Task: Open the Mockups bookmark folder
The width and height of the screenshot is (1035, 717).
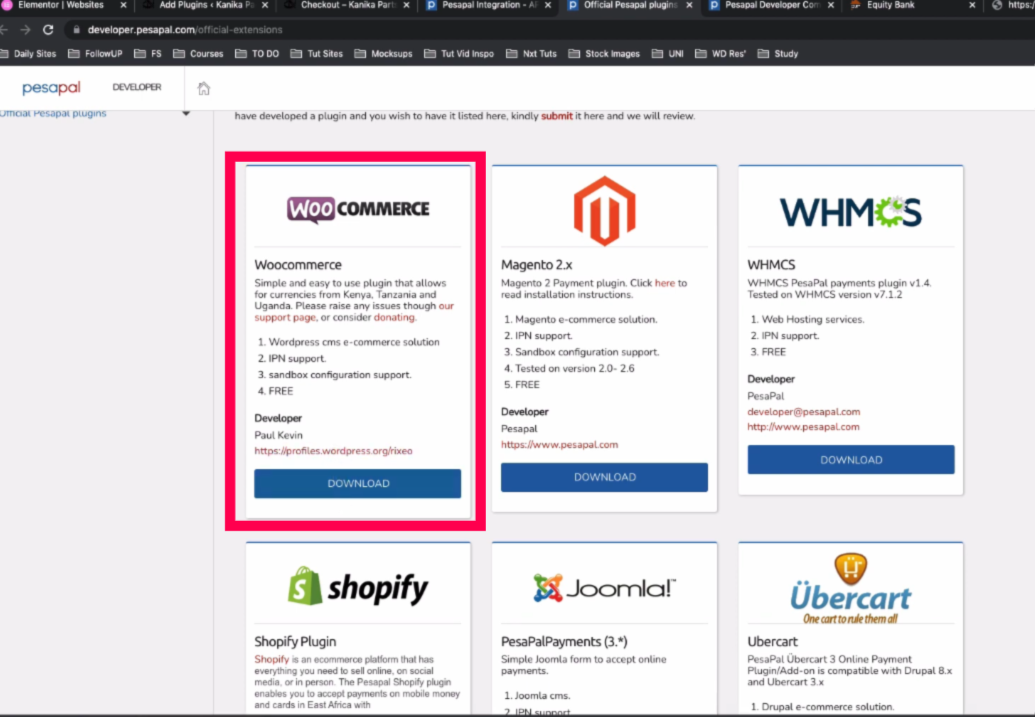Action: 384,53
